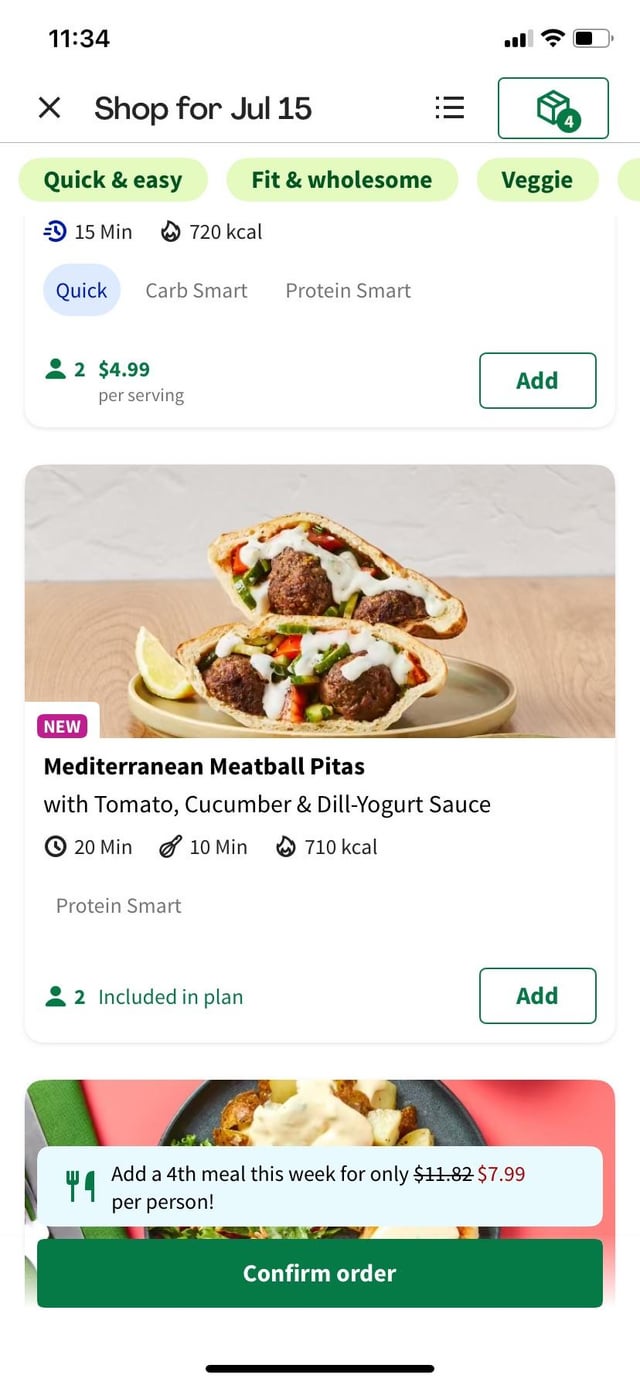Viewport: 640px width, 1385px height.
Task: Tap the Carb Smart tag
Action: [196, 291]
